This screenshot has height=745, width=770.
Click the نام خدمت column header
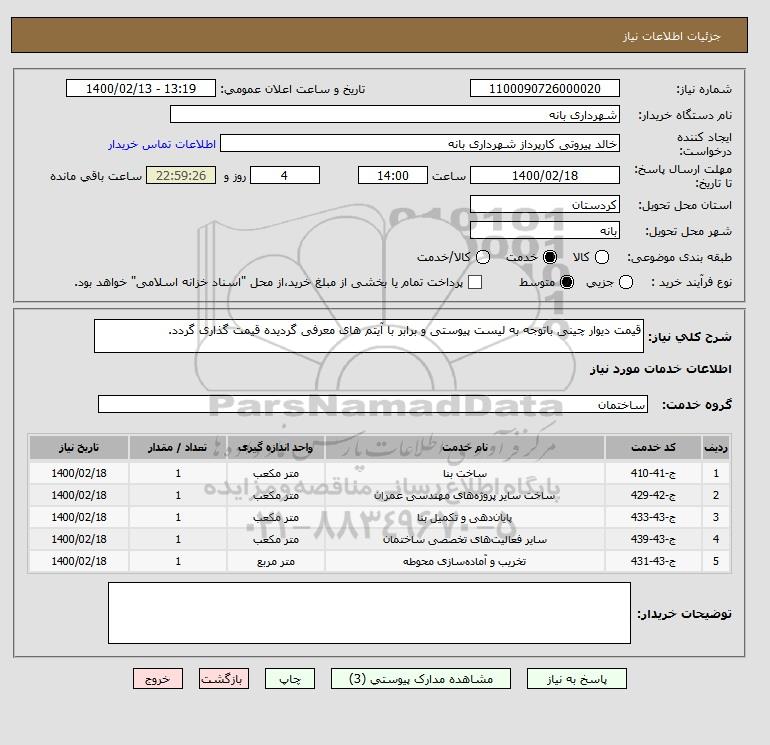click(x=465, y=447)
